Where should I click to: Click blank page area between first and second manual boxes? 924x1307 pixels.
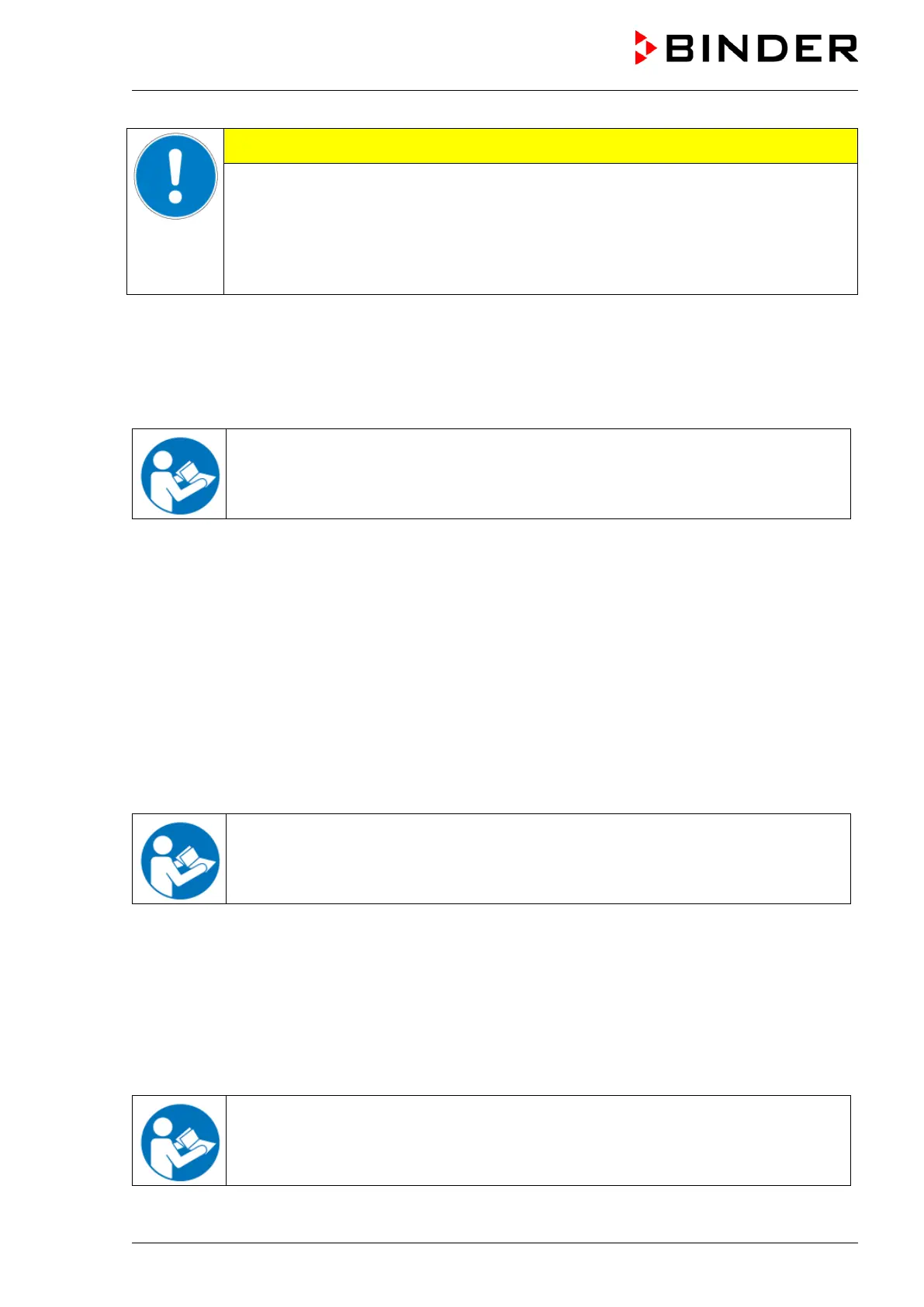click(494, 666)
